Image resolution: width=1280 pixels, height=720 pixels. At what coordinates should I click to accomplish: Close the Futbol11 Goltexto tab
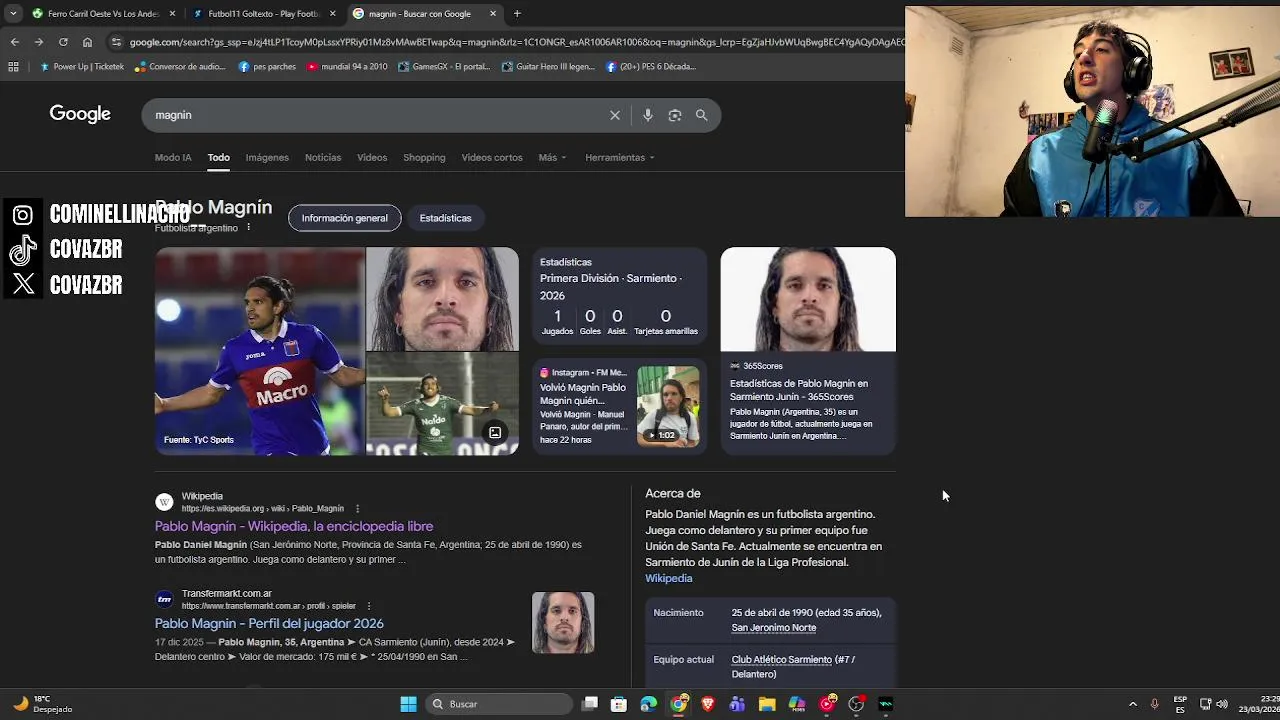(x=333, y=14)
